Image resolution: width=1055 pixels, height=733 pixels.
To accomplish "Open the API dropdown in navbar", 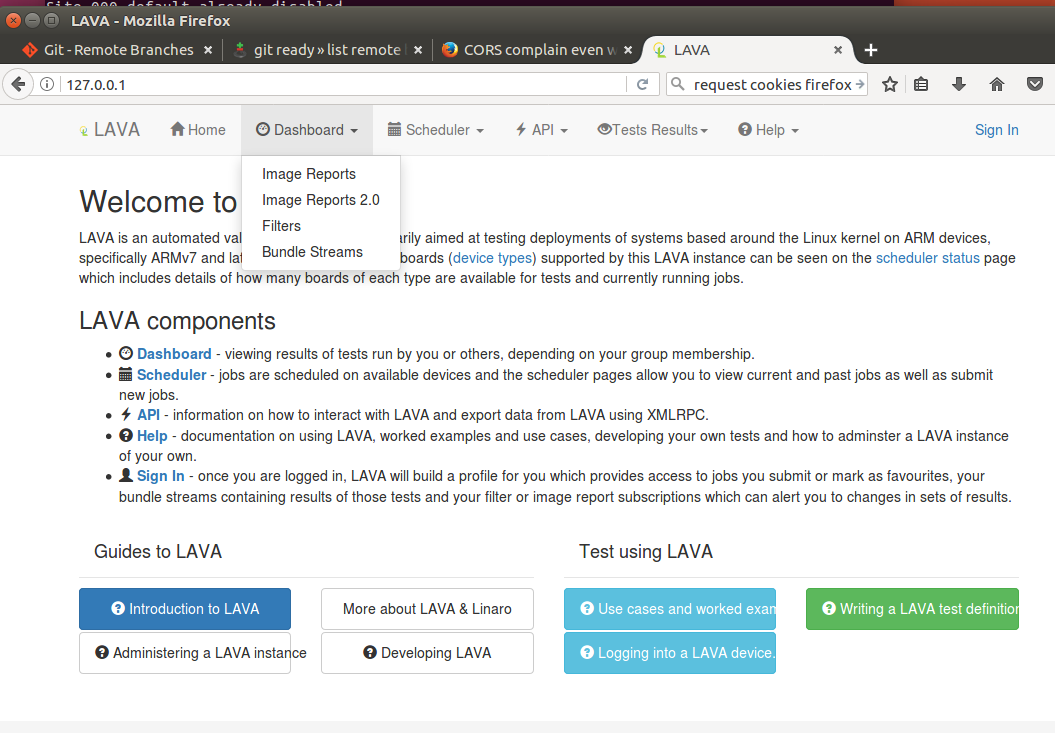I will pos(541,130).
